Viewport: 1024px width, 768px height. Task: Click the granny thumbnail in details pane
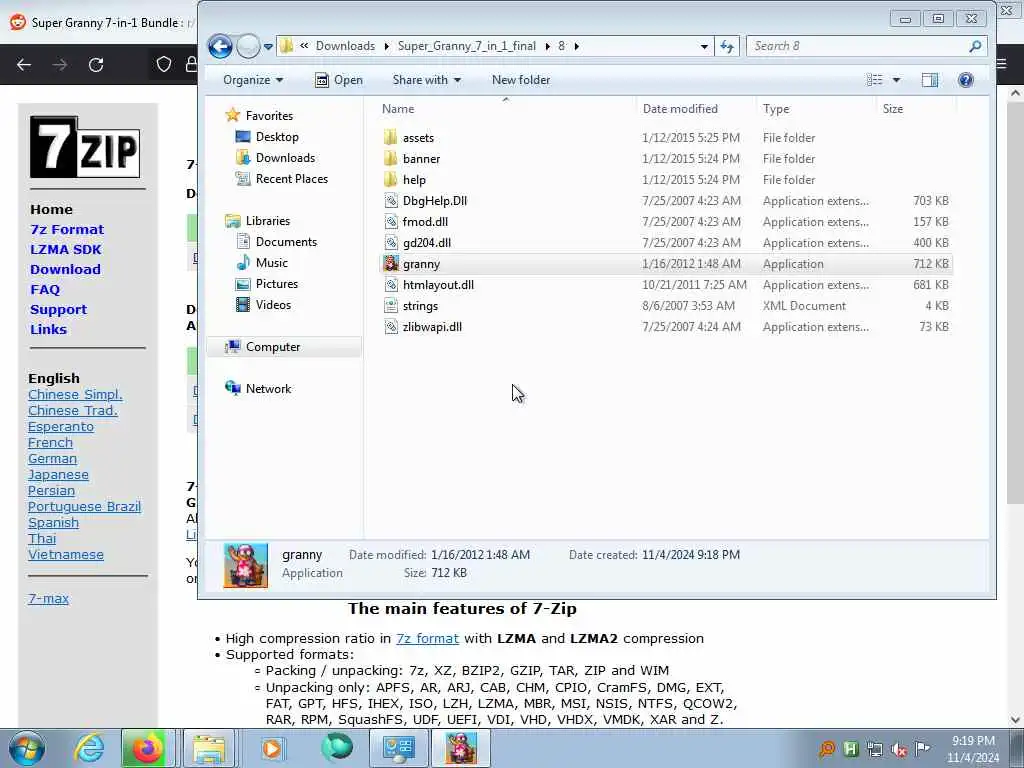coord(246,566)
